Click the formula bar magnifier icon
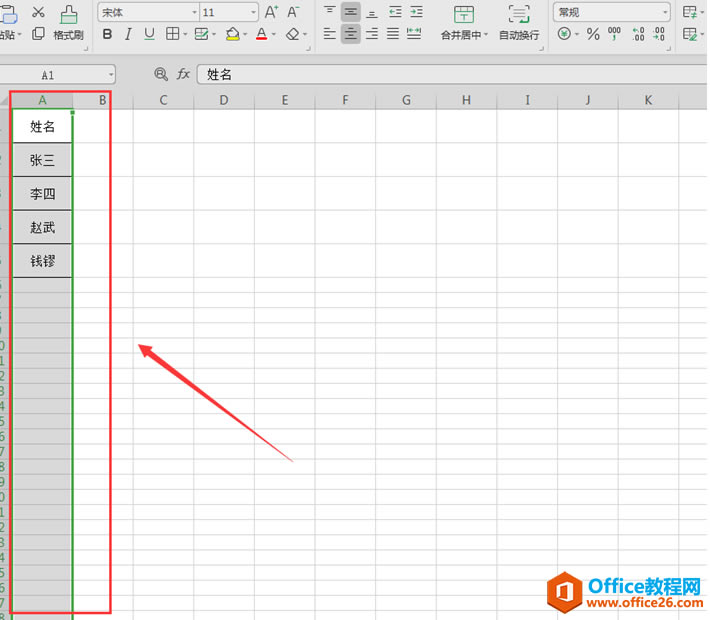 [161, 74]
